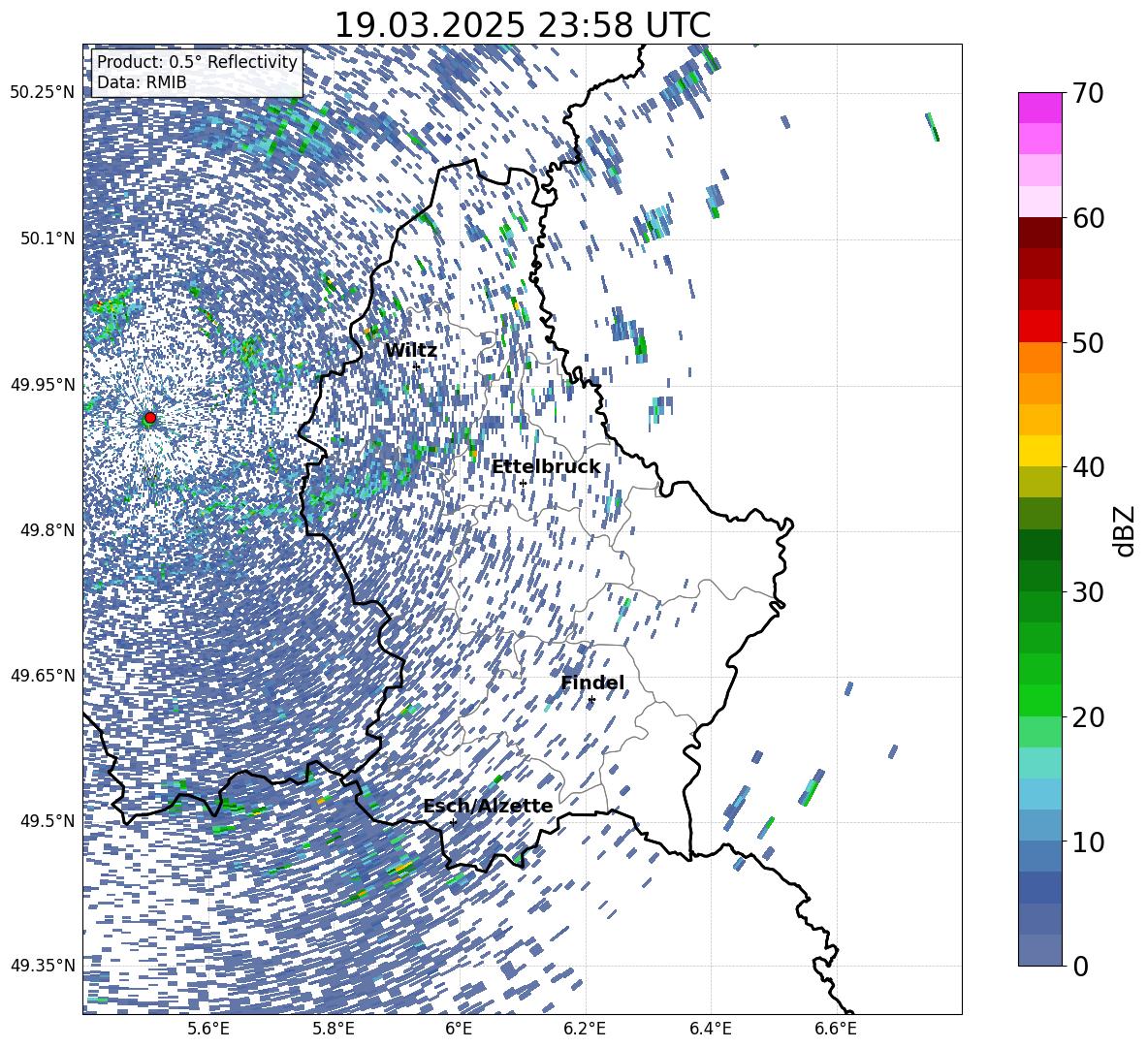This screenshot has height=1048, width=1148.
Task: Click the 50.25°N latitude tick label
Action: 43,93
